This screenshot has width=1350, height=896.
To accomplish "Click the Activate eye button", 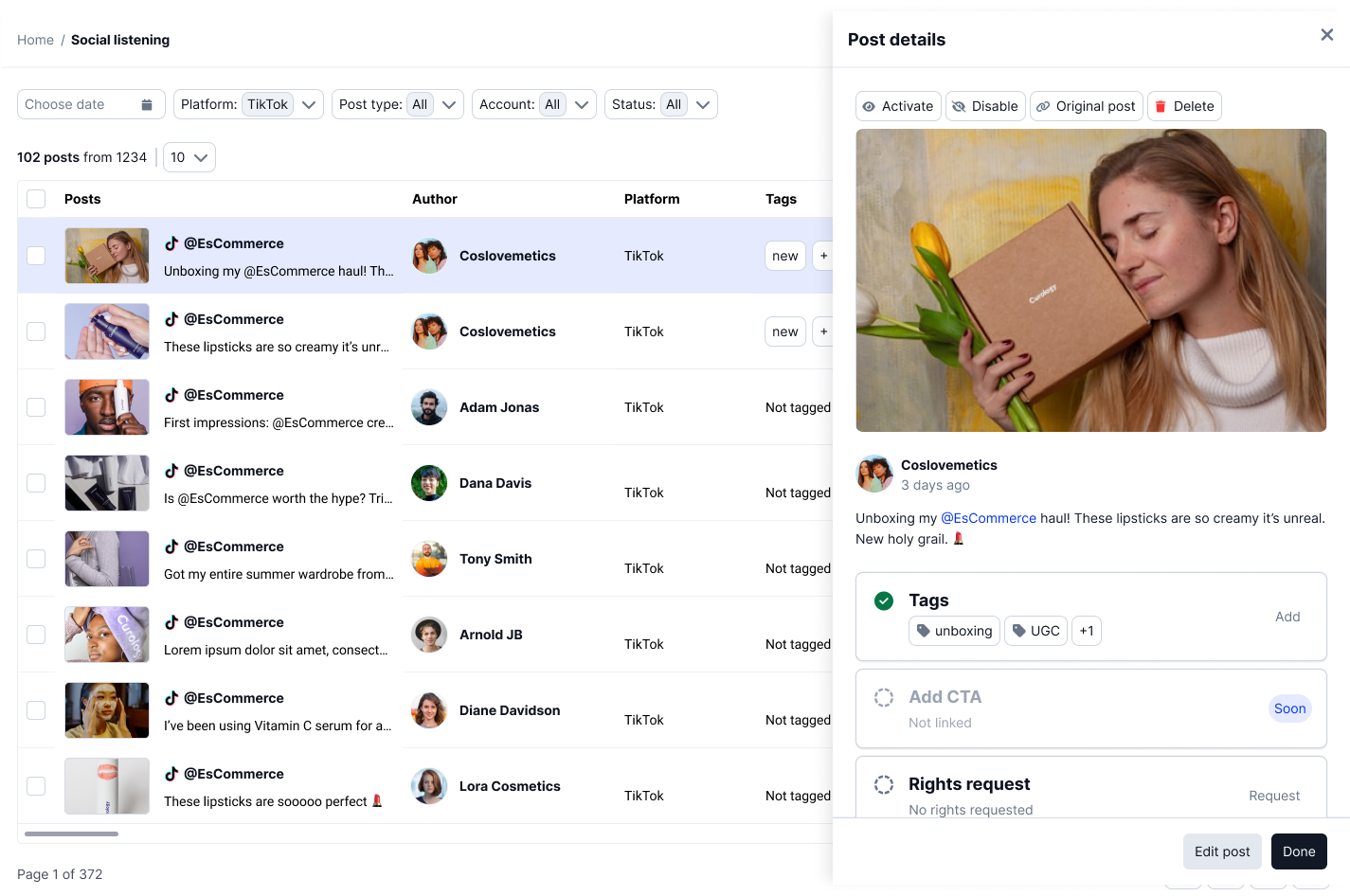I will click(897, 106).
